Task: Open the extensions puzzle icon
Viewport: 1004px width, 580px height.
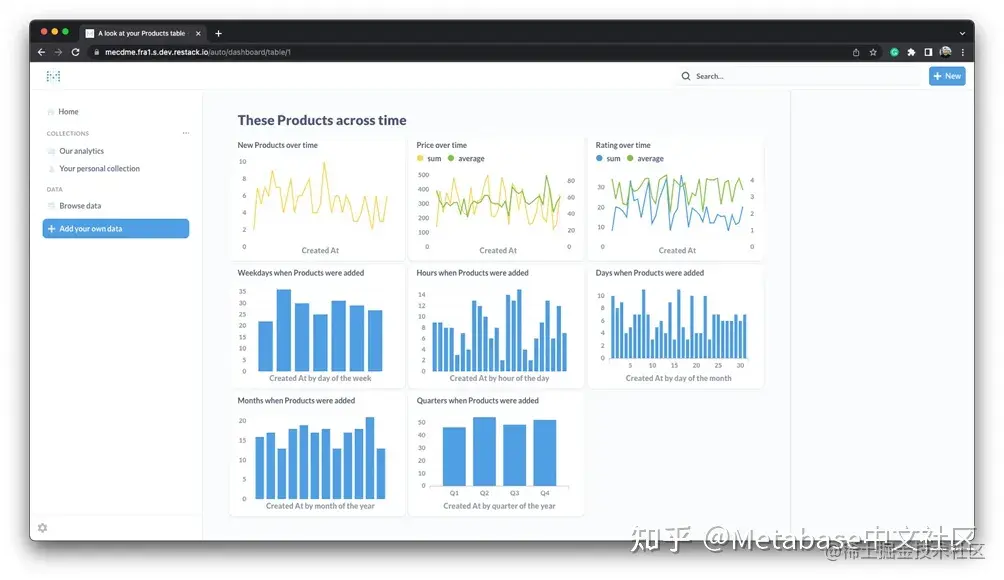Action: click(x=911, y=52)
